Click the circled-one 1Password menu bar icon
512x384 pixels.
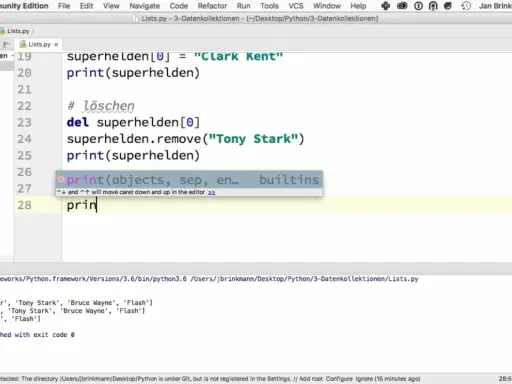pos(418,6)
